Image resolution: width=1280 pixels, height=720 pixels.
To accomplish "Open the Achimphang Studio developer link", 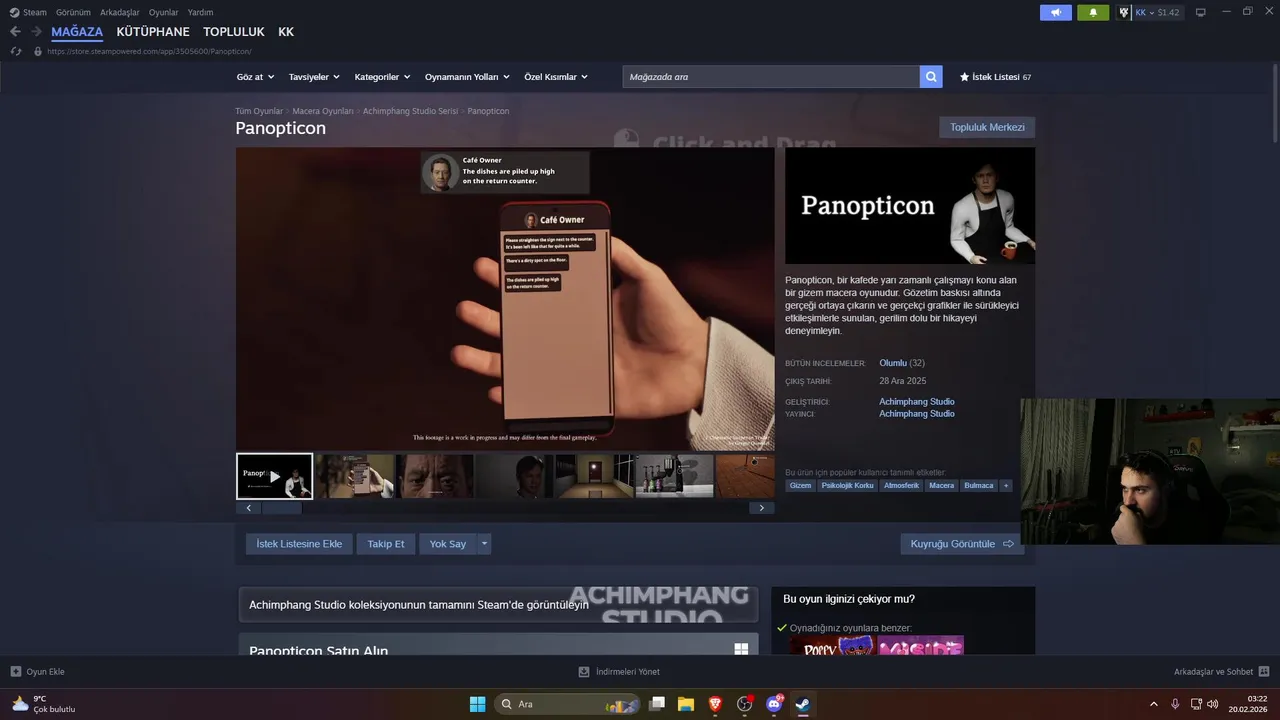I will (x=917, y=402).
